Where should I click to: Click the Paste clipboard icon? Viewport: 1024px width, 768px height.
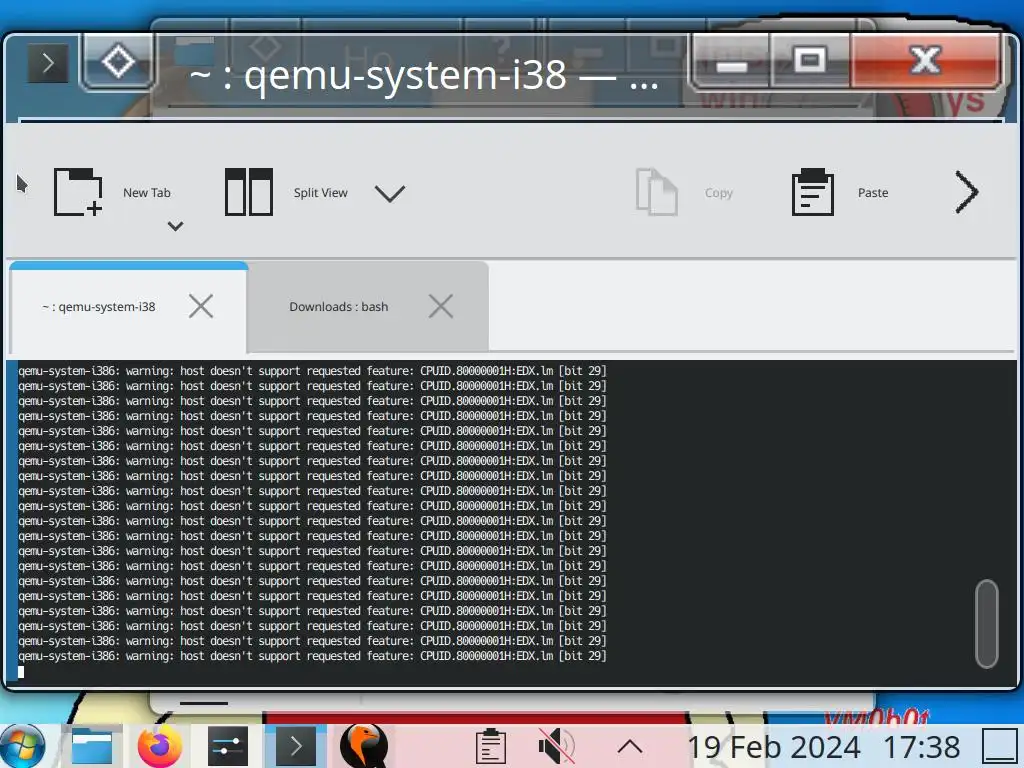click(x=812, y=192)
